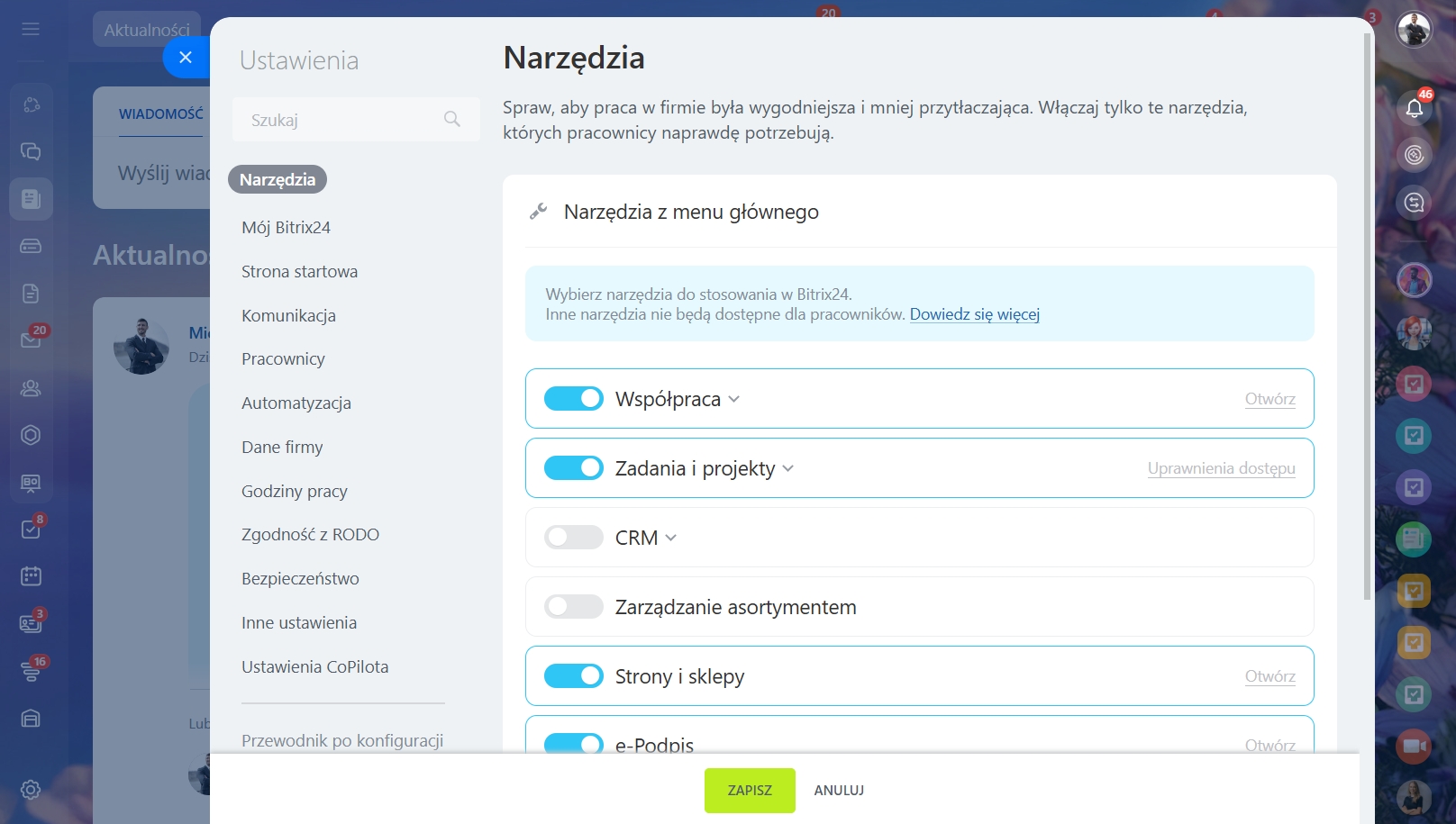This screenshot has height=824, width=1456.
Task: Expand the CRM chevron
Action: click(x=671, y=538)
